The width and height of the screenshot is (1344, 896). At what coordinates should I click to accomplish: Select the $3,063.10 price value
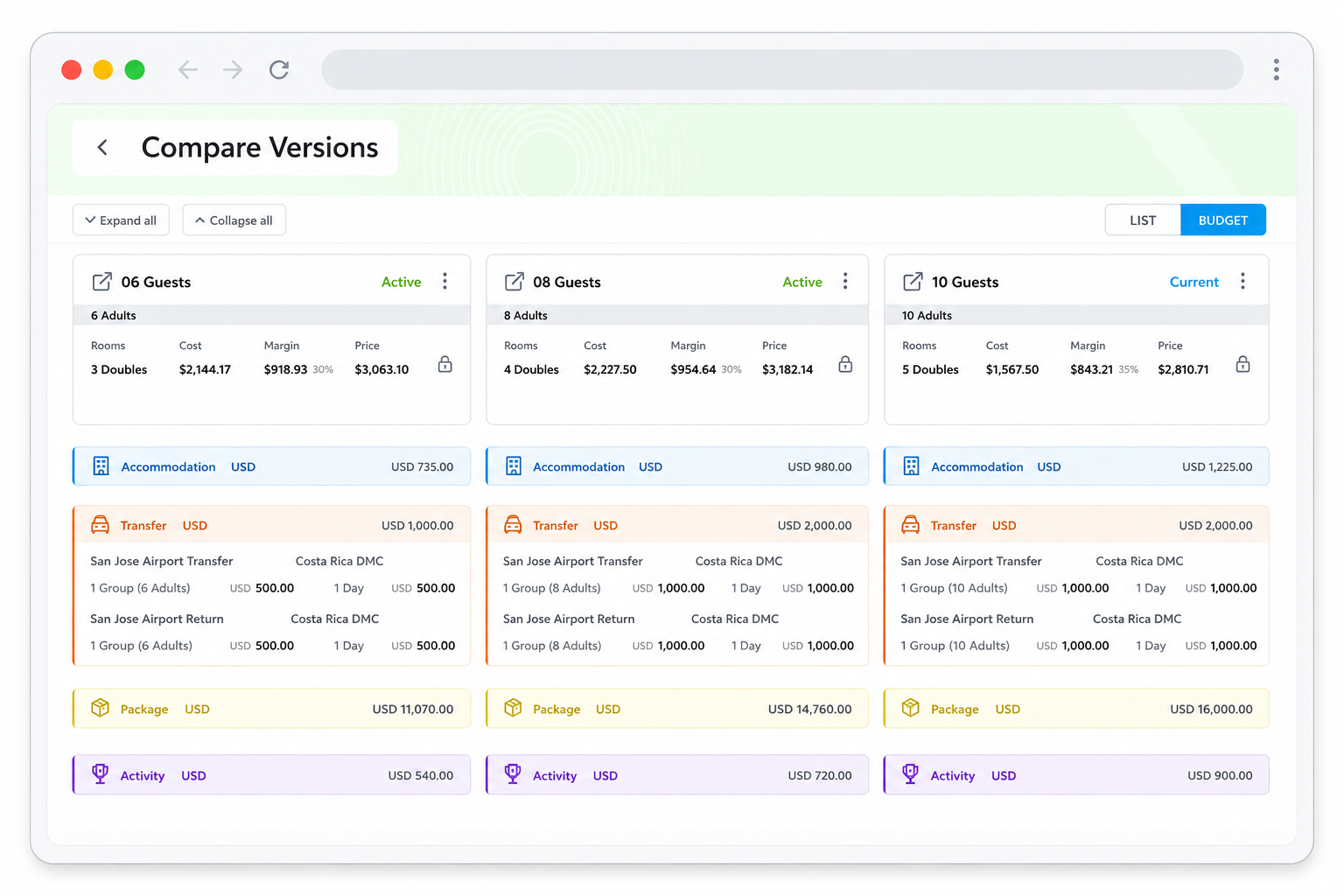[381, 369]
